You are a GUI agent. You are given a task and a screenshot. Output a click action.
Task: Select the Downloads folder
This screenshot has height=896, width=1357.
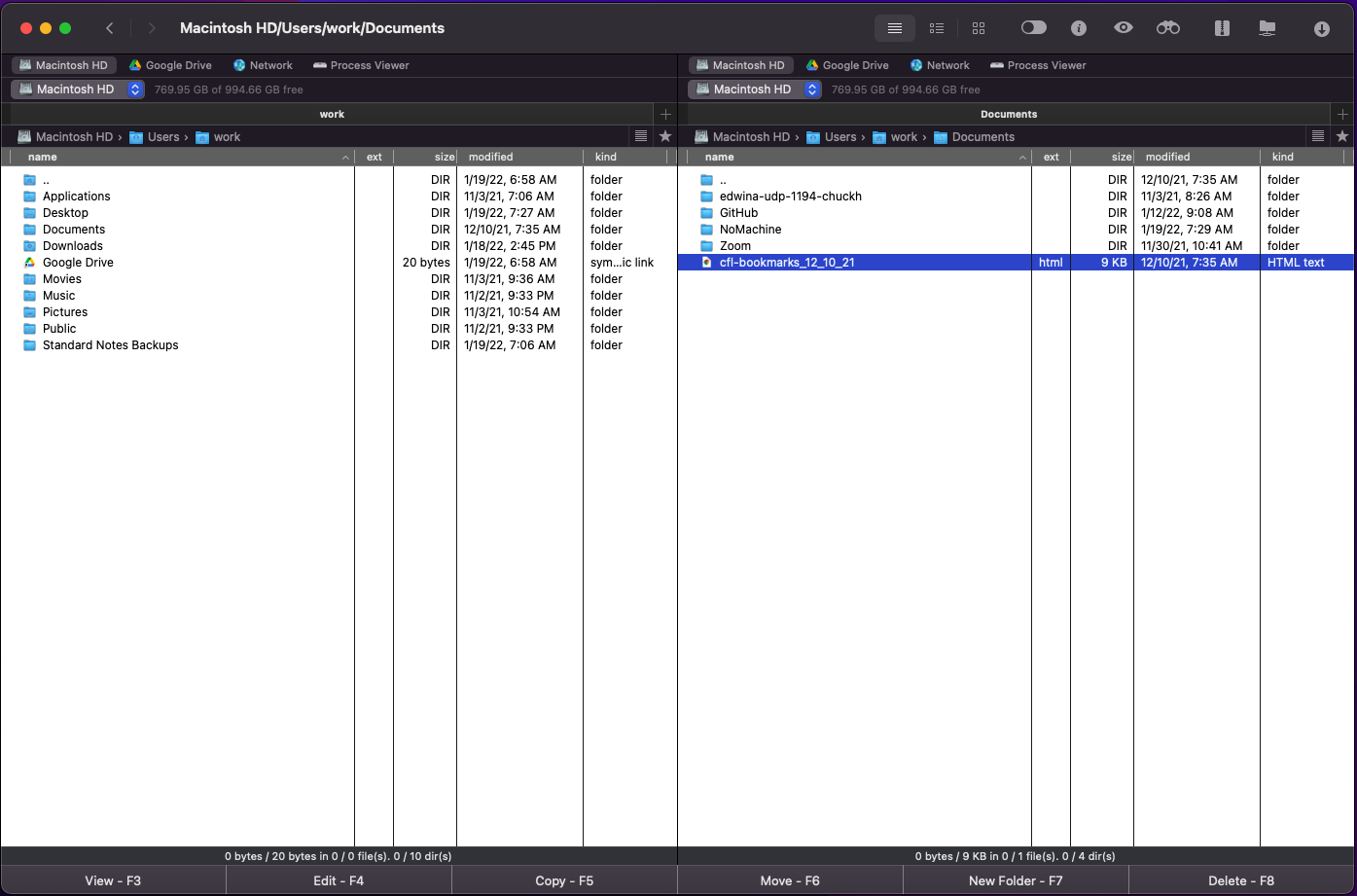(339, 246)
